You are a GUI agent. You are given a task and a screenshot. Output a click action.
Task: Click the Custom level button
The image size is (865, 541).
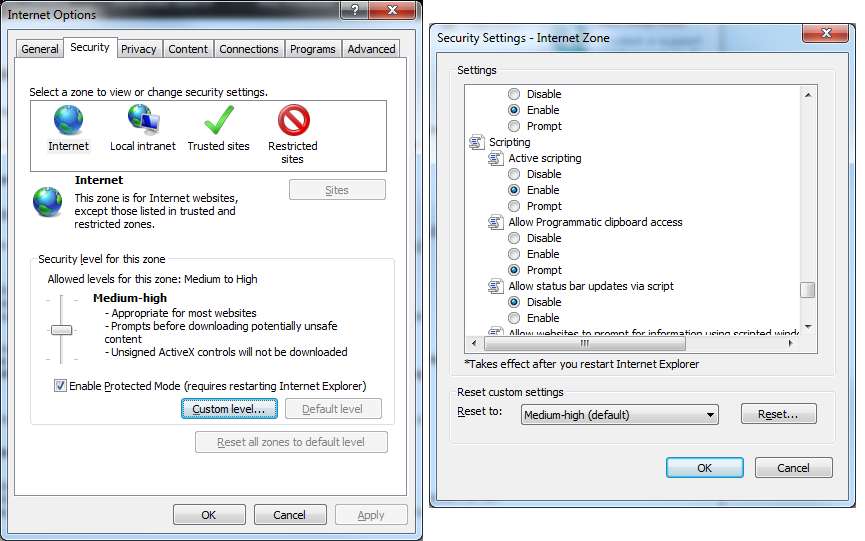click(x=229, y=409)
